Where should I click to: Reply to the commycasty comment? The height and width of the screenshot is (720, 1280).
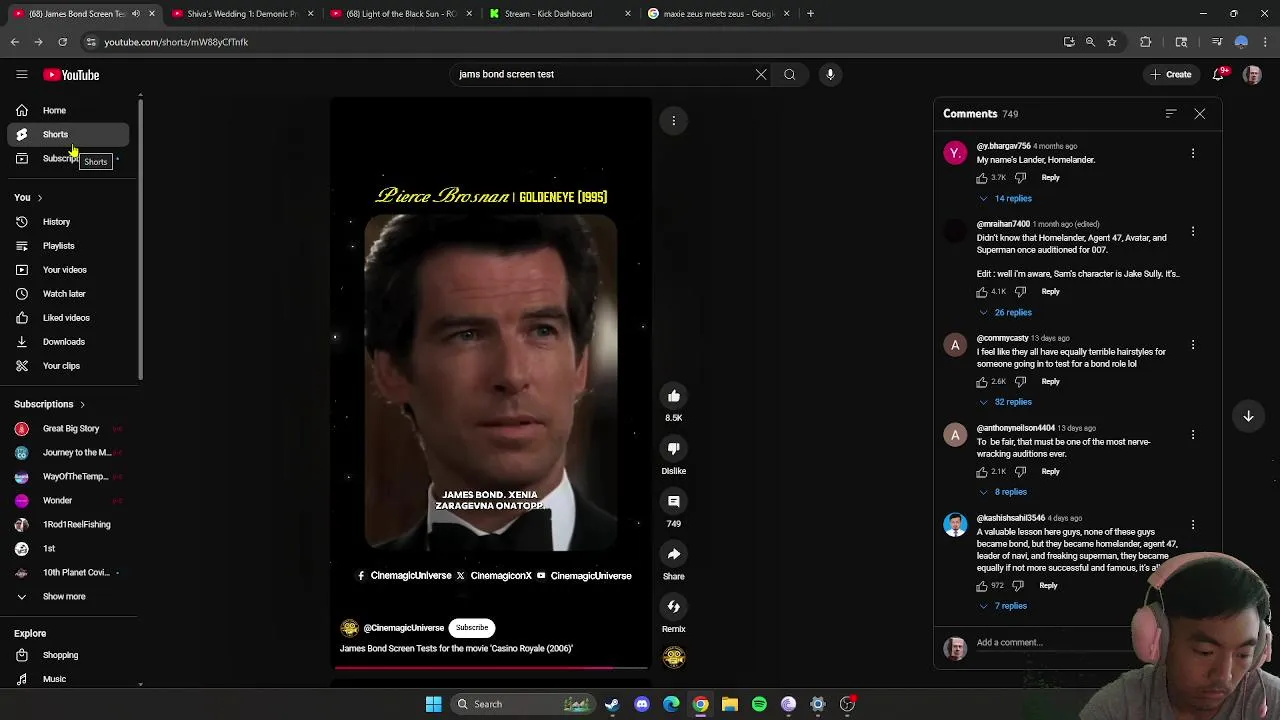point(1050,382)
